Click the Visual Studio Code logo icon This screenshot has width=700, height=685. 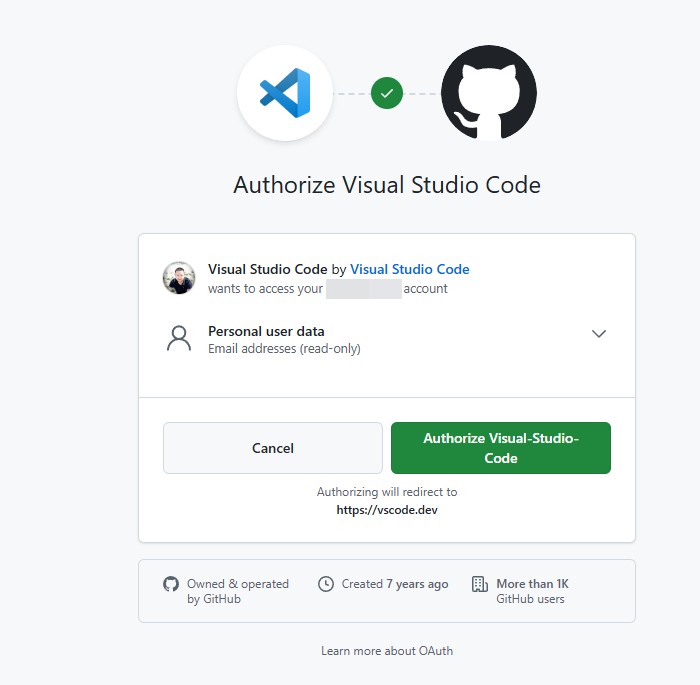click(x=285, y=93)
